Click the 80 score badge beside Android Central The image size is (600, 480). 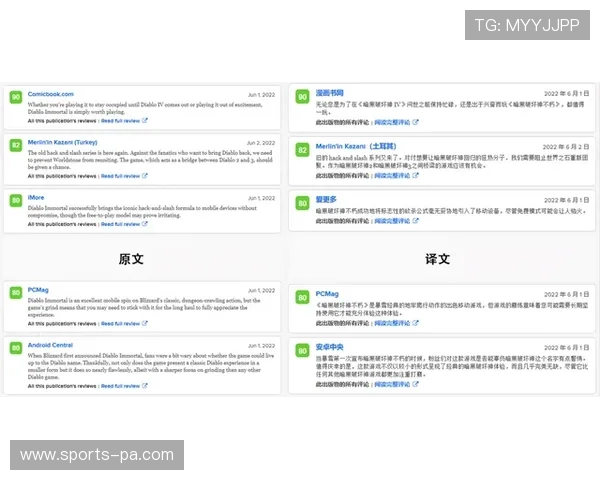(x=16, y=348)
